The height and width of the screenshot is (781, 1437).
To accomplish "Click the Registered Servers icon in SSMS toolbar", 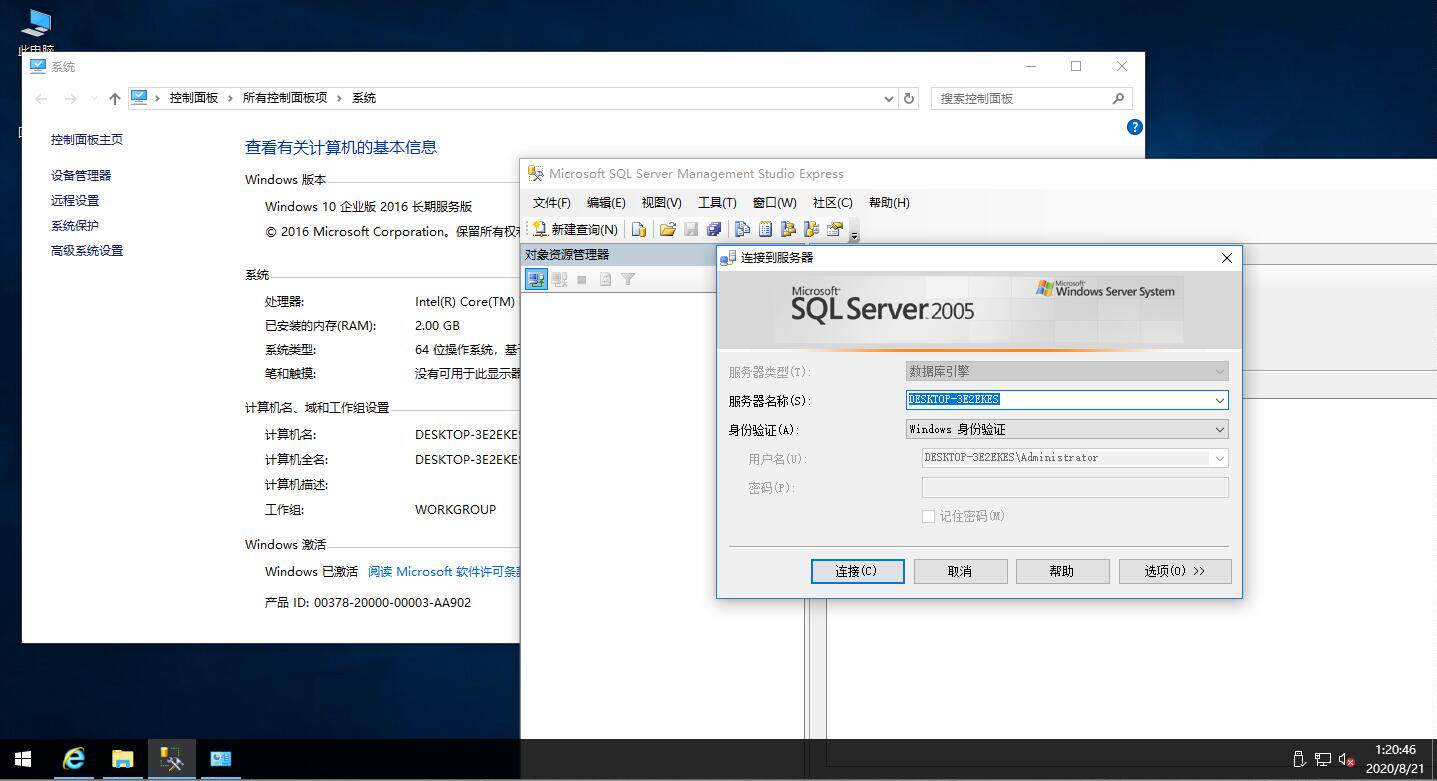I will [743, 229].
